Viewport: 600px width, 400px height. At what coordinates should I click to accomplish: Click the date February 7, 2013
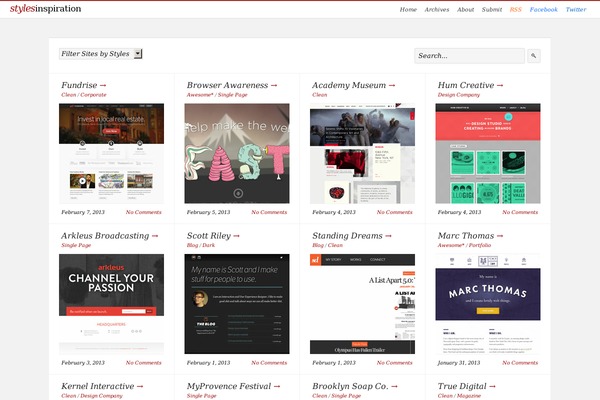83,212
